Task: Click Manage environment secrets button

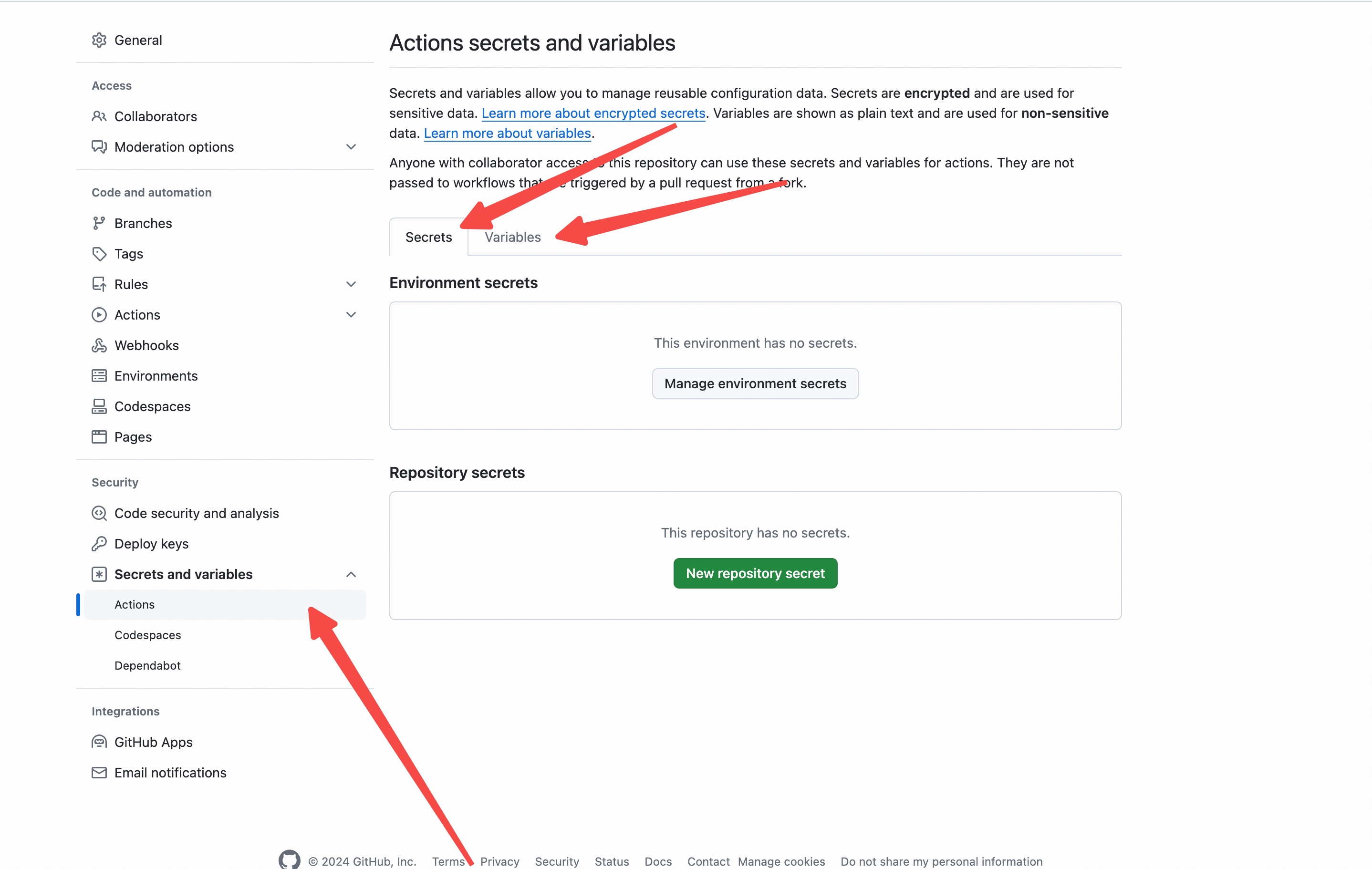Action: point(755,384)
